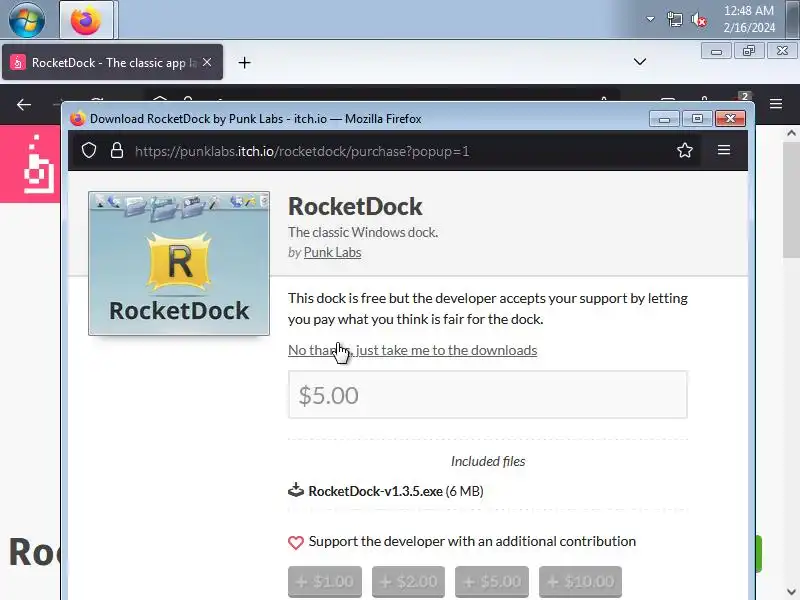Click No thanks, just take me to downloads
Viewport: 800px width, 600px height.
click(412, 350)
